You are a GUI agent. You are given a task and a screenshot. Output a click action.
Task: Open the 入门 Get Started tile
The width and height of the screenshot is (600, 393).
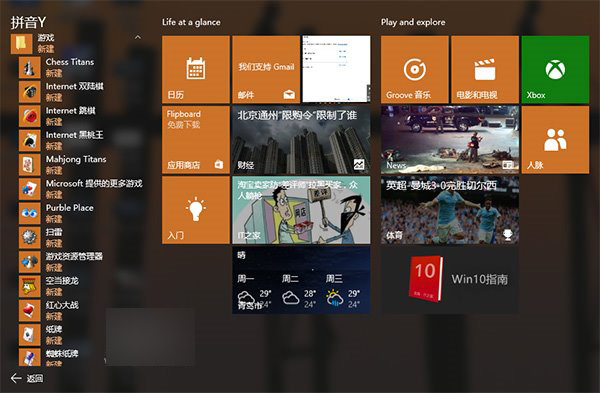(x=196, y=210)
